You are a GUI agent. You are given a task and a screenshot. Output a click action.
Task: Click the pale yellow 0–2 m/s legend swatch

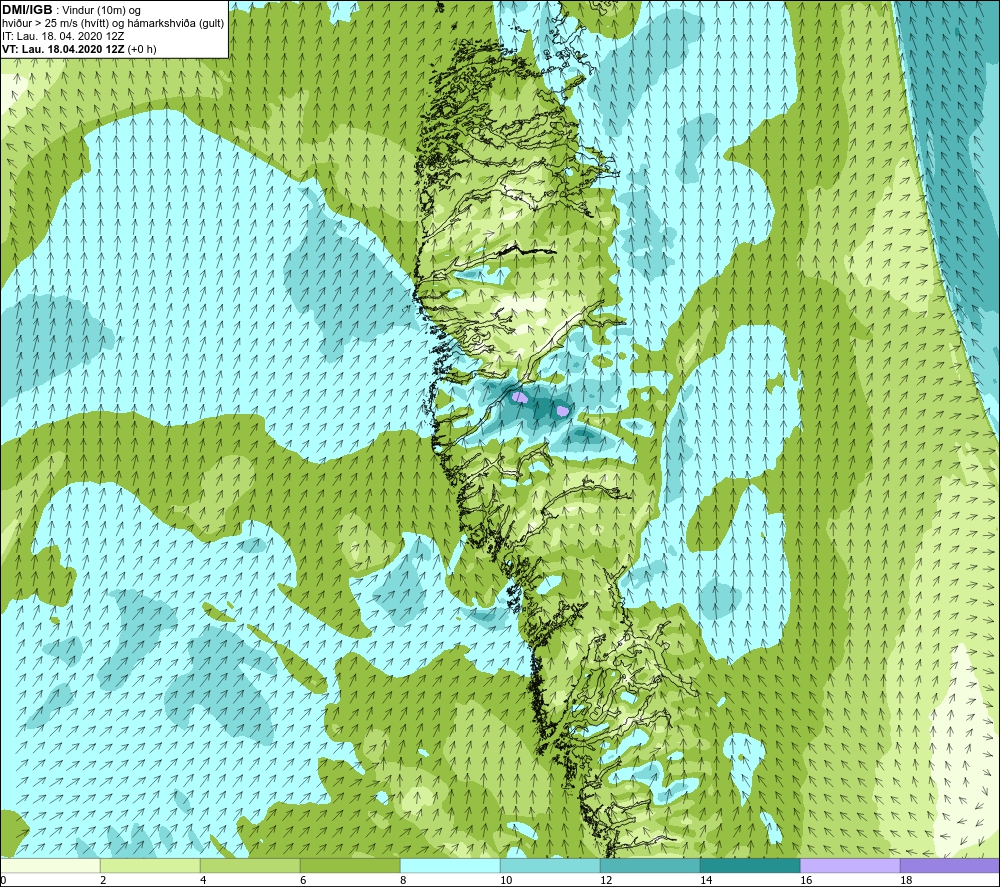50,865
